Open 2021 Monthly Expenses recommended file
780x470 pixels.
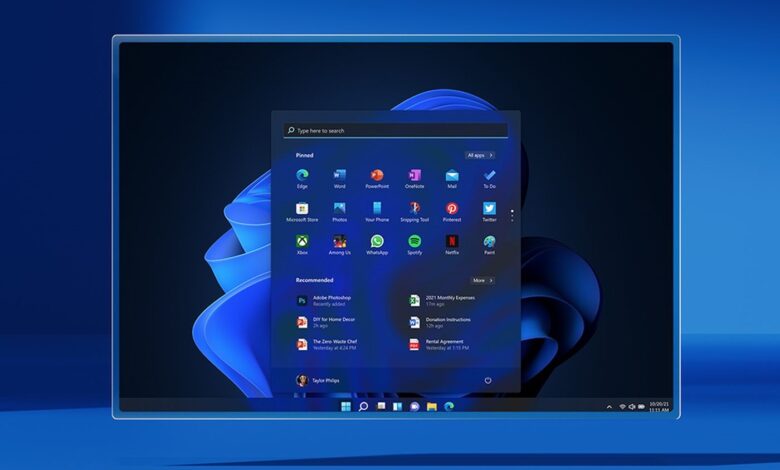443,300
